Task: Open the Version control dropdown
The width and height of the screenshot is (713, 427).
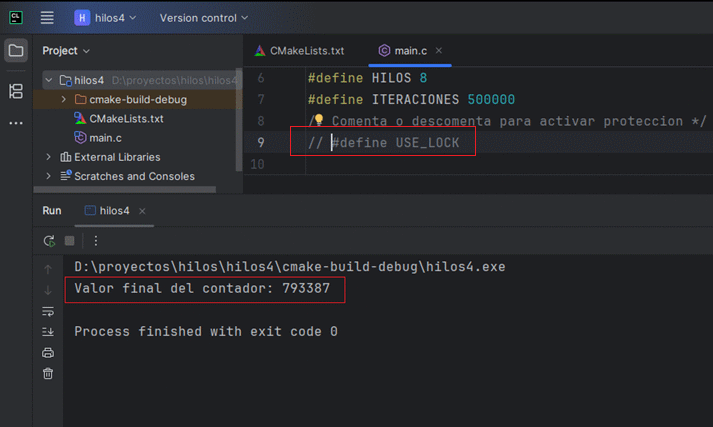Action: click(204, 18)
